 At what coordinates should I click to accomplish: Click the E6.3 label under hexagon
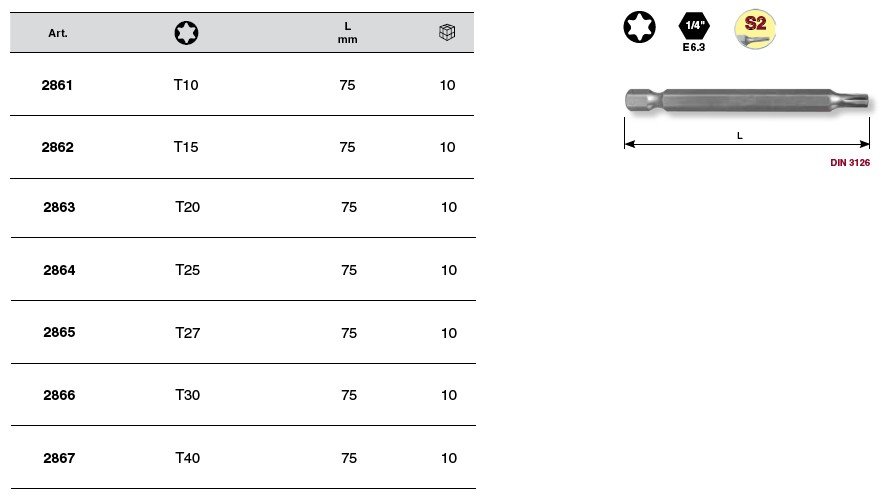pyautogui.click(x=694, y=48)
